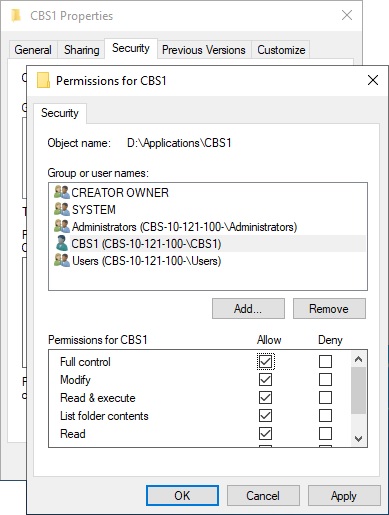Click the Add... button
Image resolution: width=389 pixels, height=515 pixels.
[x=248, y=308]
